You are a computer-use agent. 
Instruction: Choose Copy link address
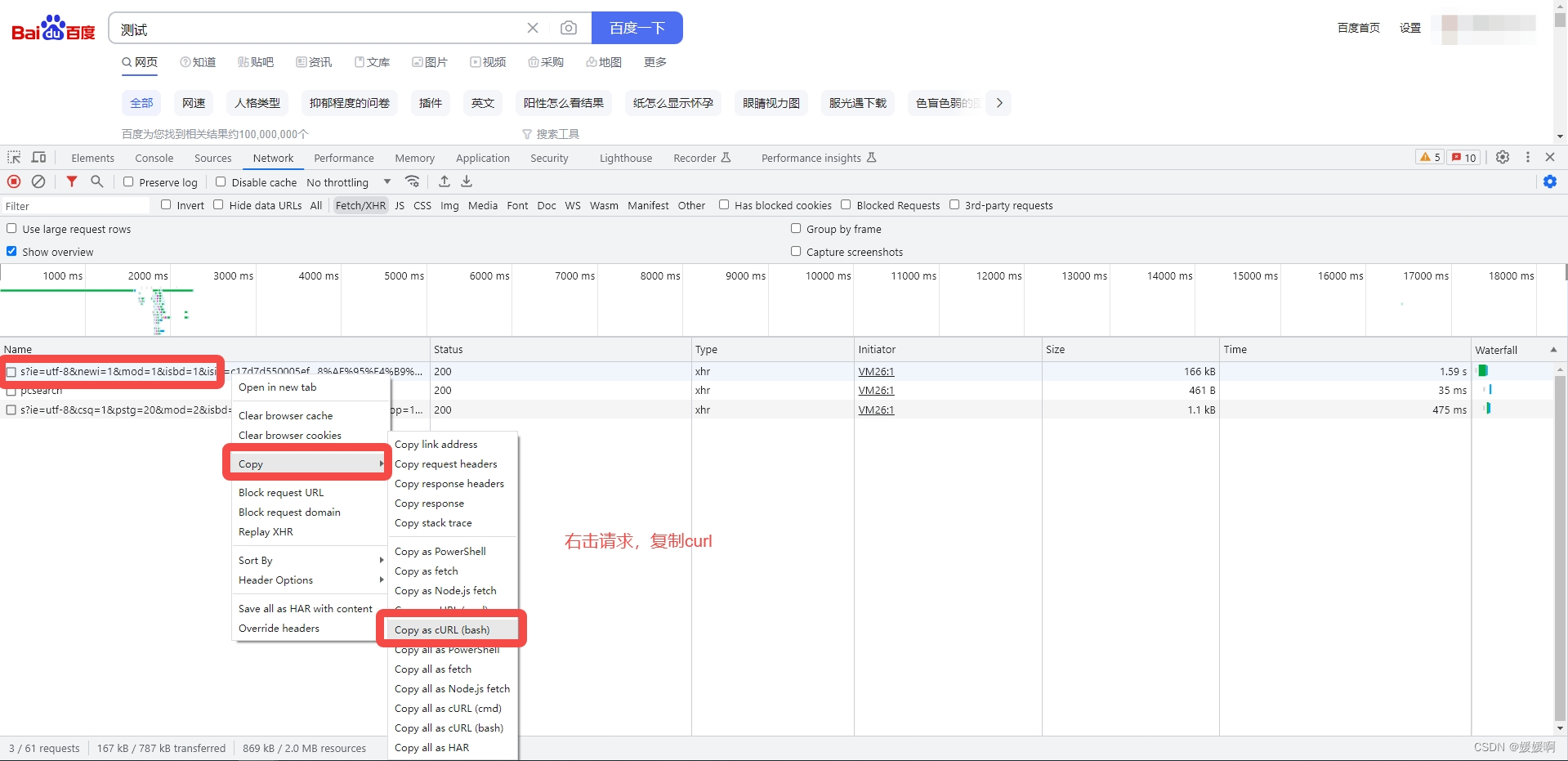coord(451,444)
